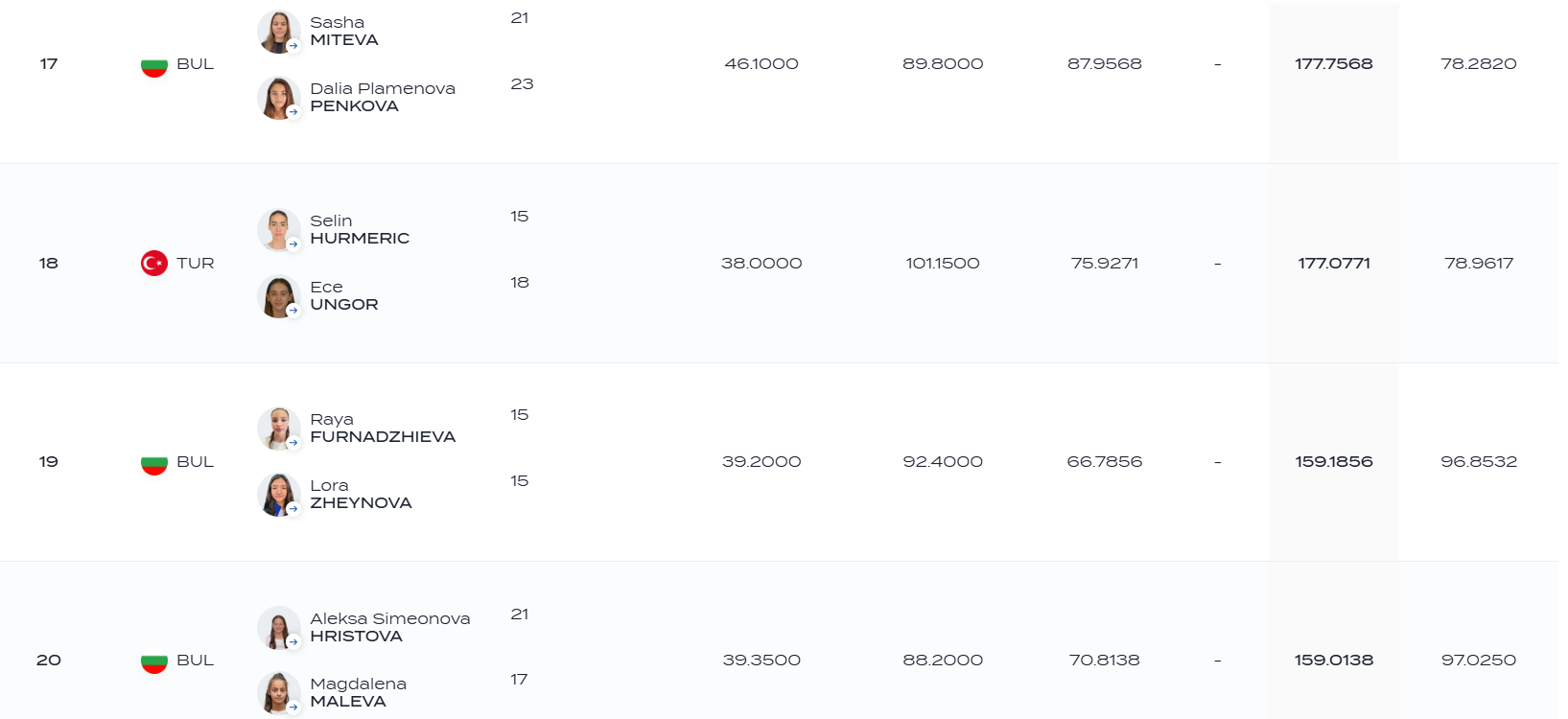Viewport: 1568px width, 719px height.
Task: Click Selin HURMERIC athlete name
Action: (x=360, y=229)
